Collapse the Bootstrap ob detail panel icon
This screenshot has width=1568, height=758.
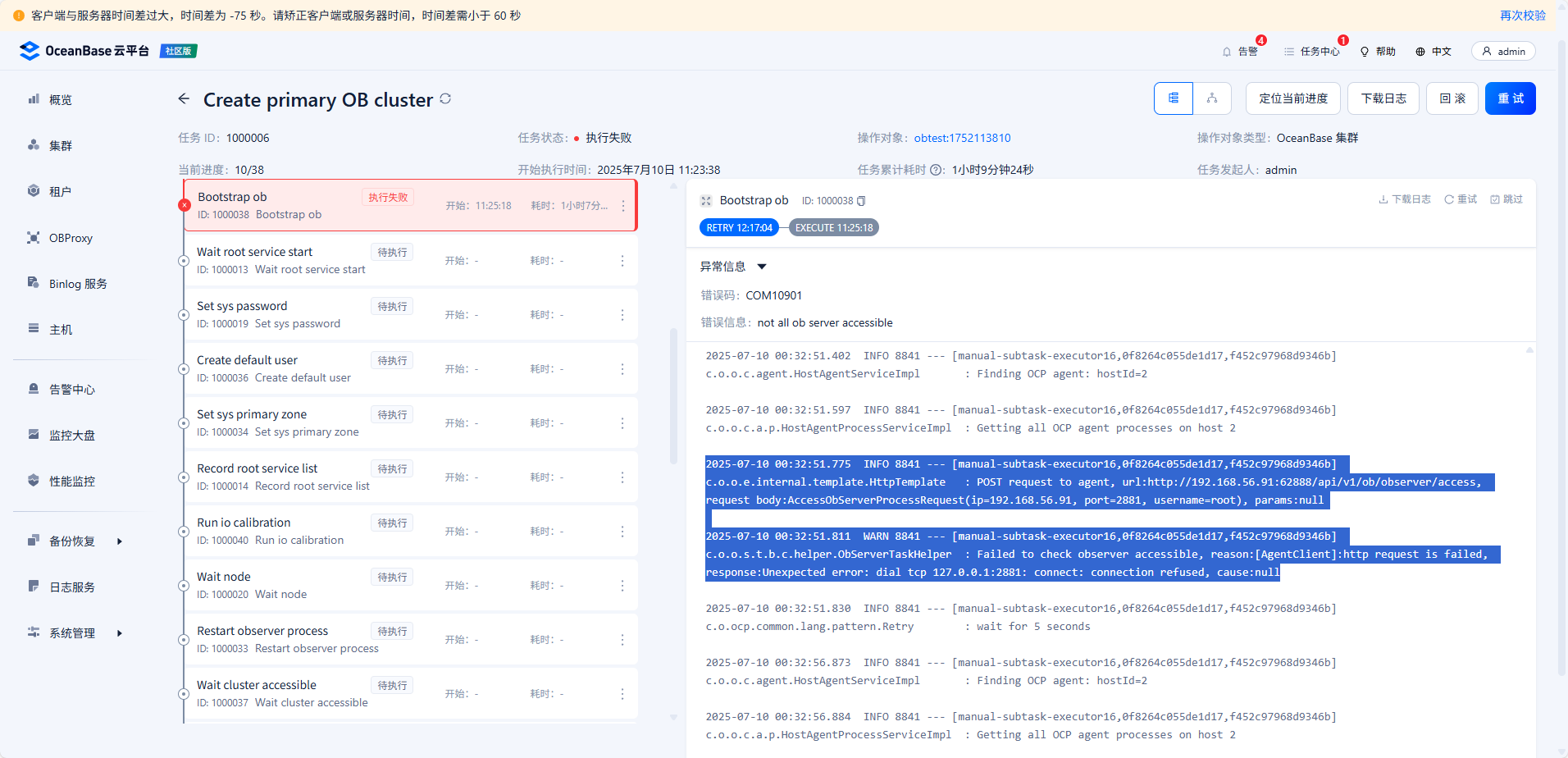click(705, 201)
